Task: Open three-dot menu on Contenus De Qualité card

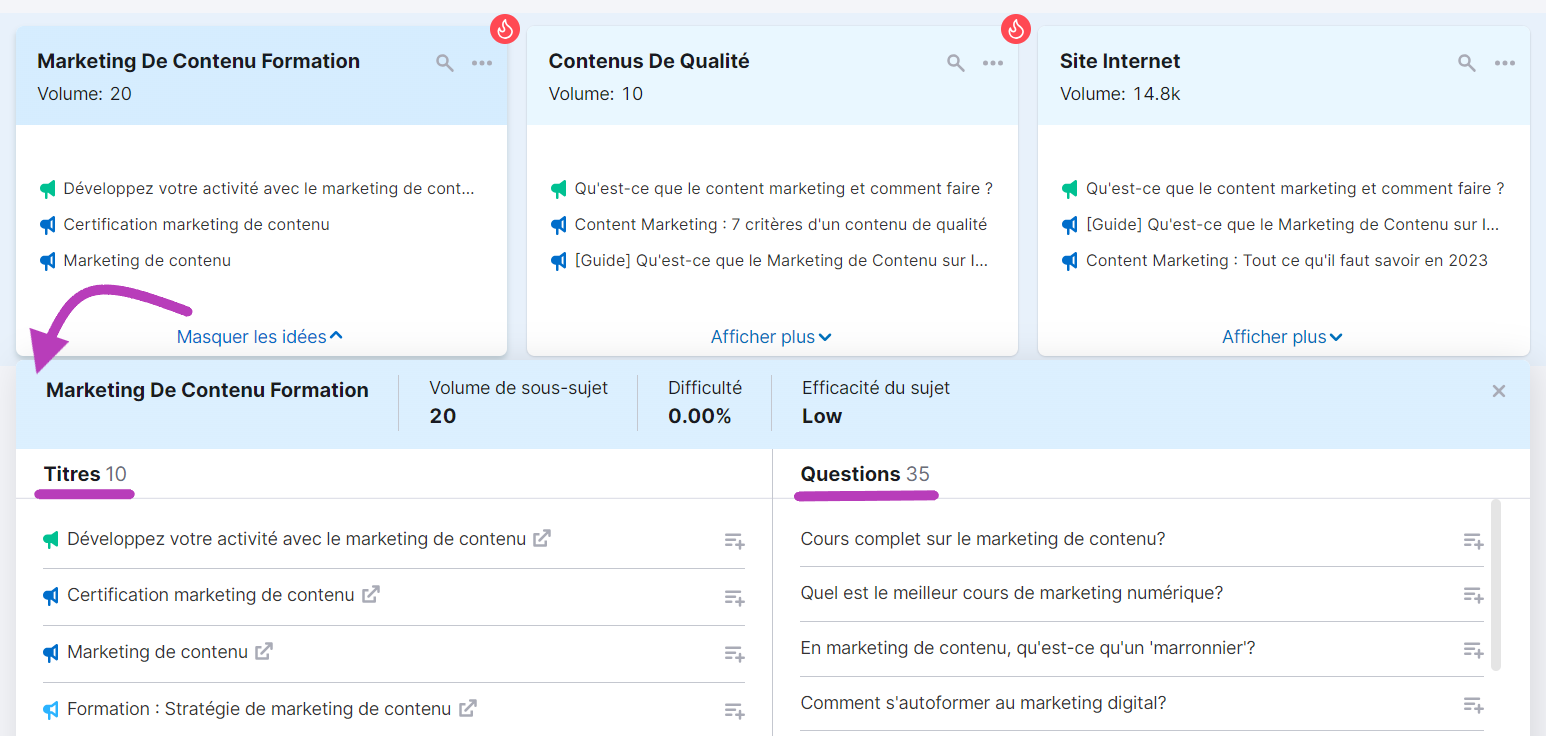Action: (x=993, y=63)
